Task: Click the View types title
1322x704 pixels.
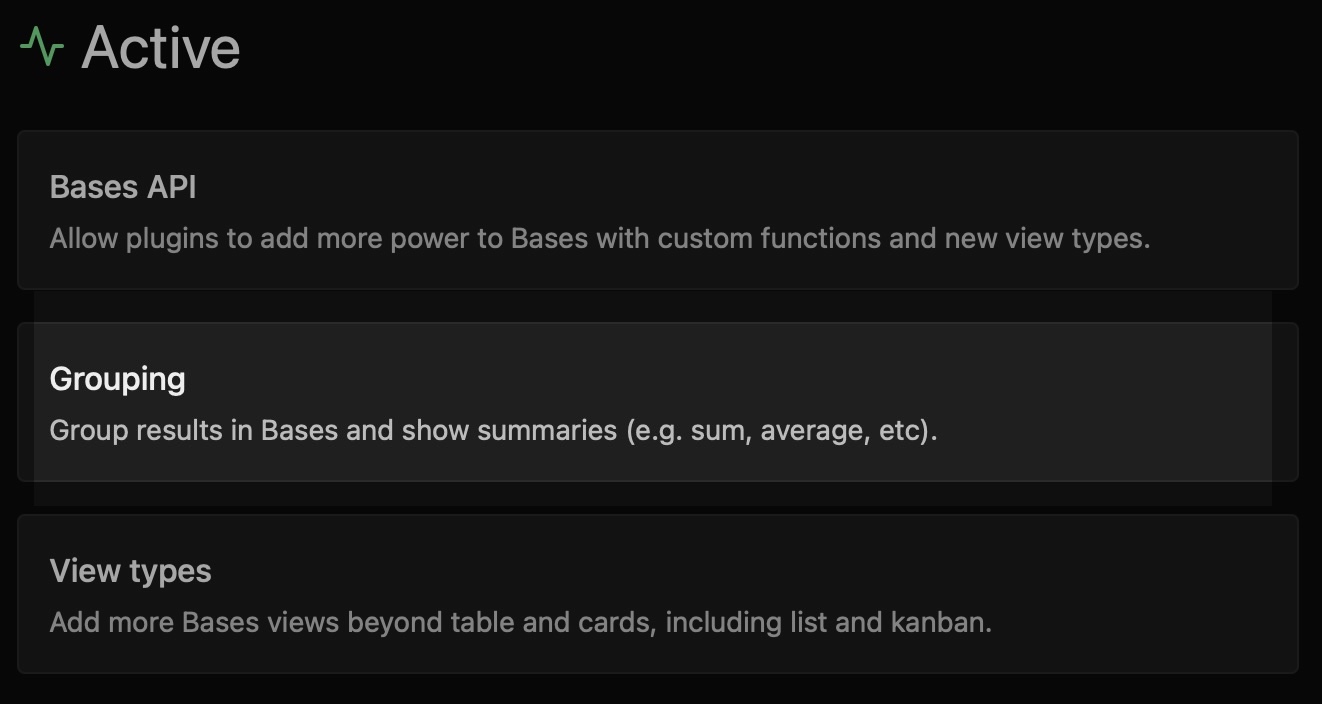Action: (131, 571)
